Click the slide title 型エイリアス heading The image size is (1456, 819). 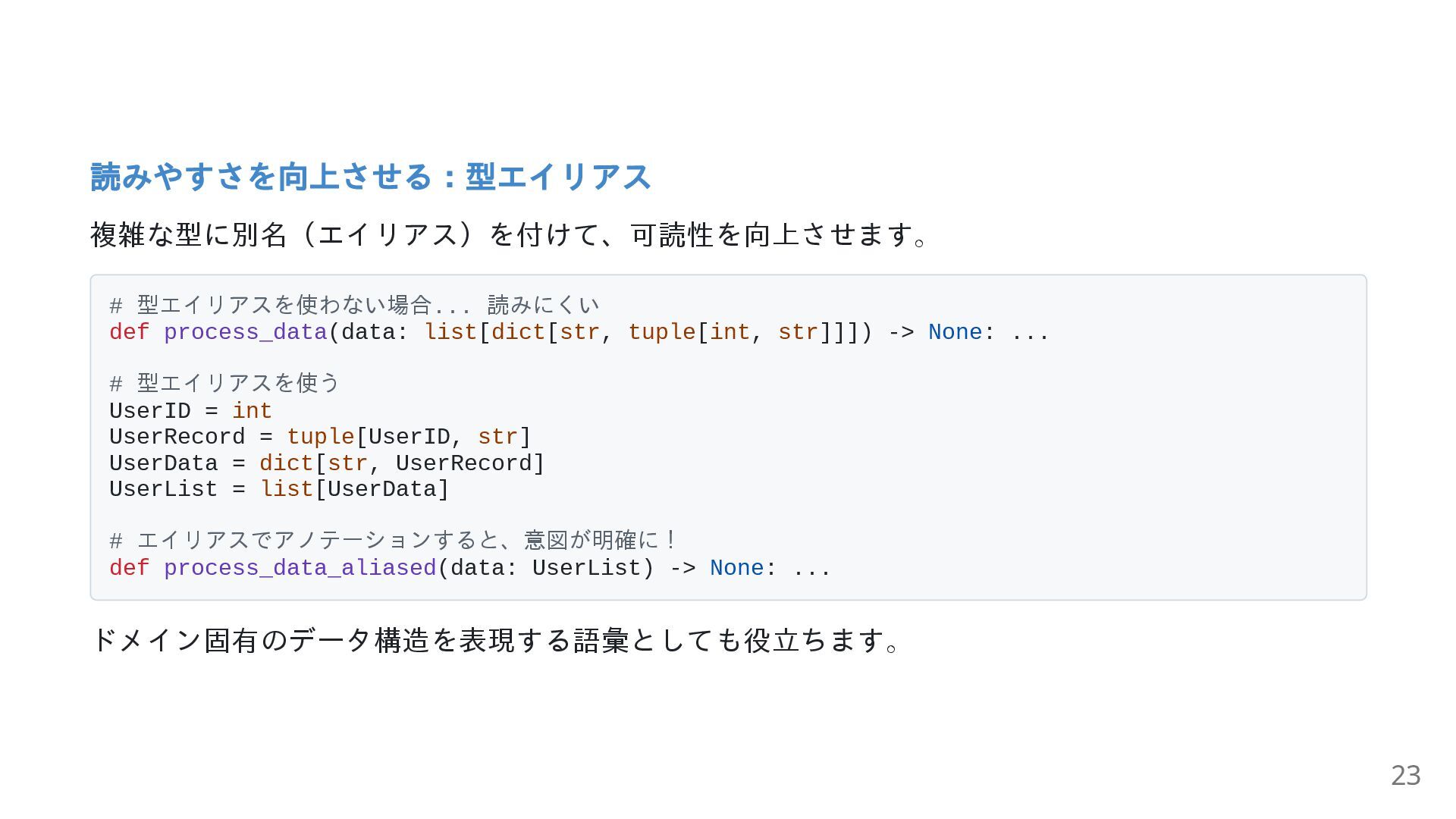coord(370,177)
